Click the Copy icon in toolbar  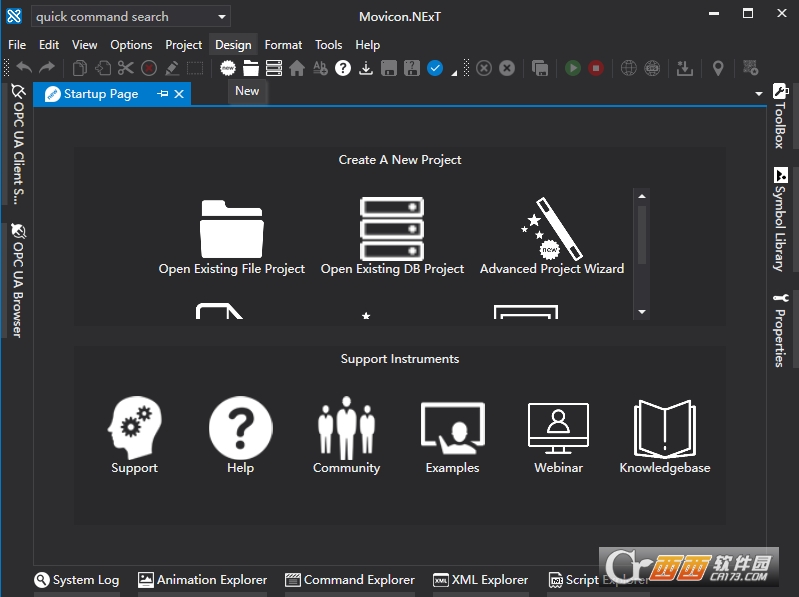point(79,68)
